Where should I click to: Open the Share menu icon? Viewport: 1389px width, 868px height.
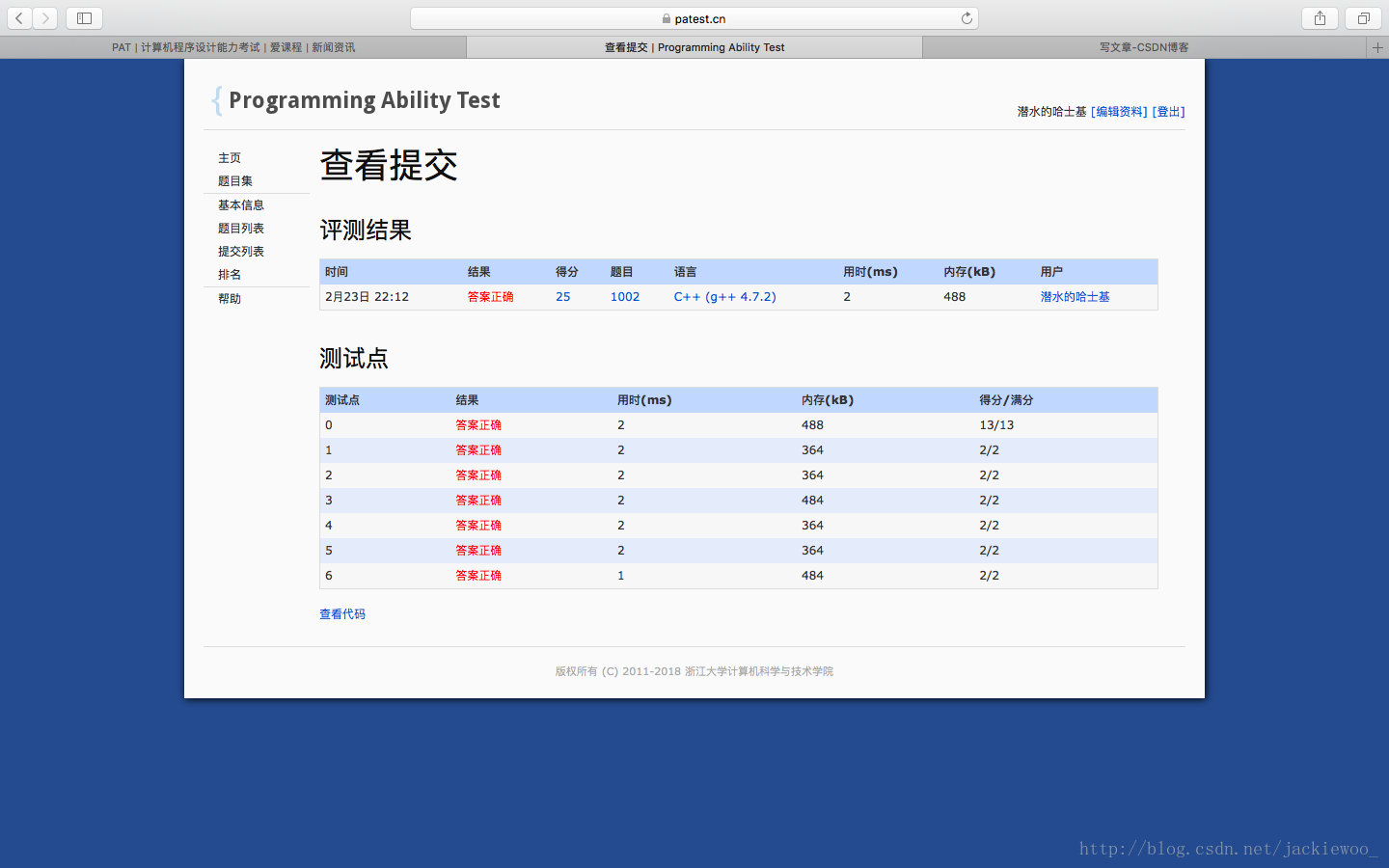(x=1320, y=18)
